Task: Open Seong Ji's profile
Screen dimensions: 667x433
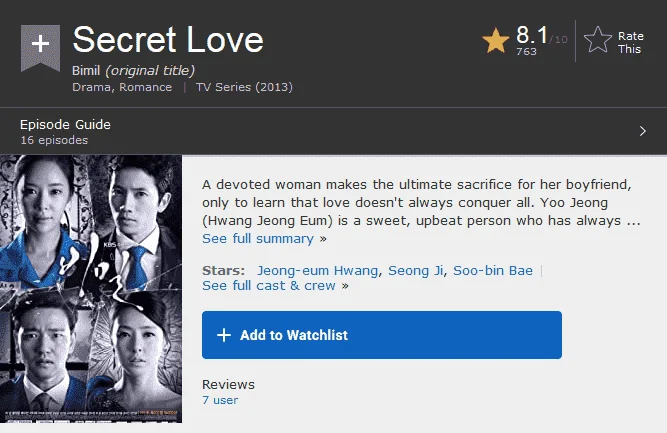Action: click(x=416, y=271)
